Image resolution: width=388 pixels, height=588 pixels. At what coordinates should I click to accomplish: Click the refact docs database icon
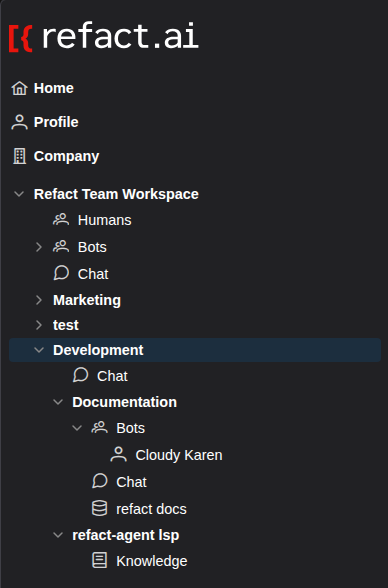coord(100,508)
